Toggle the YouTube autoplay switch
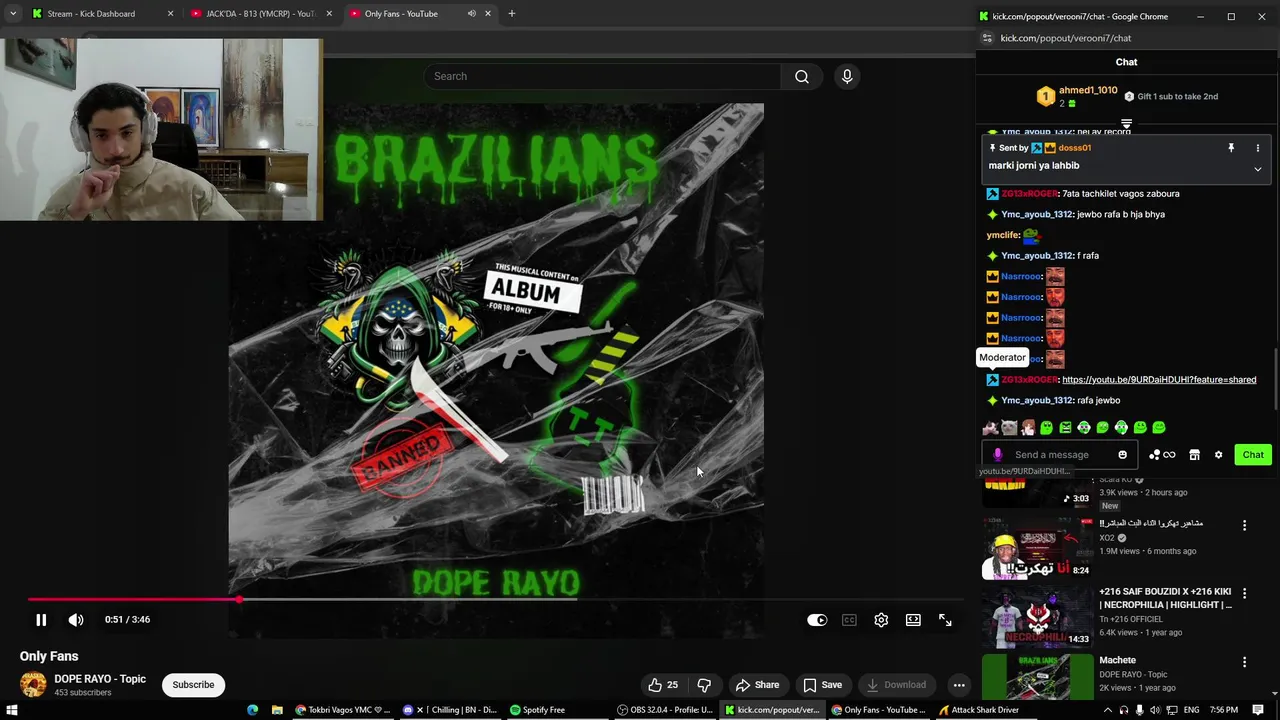The image size is (1280, 720). click(817, 620)
